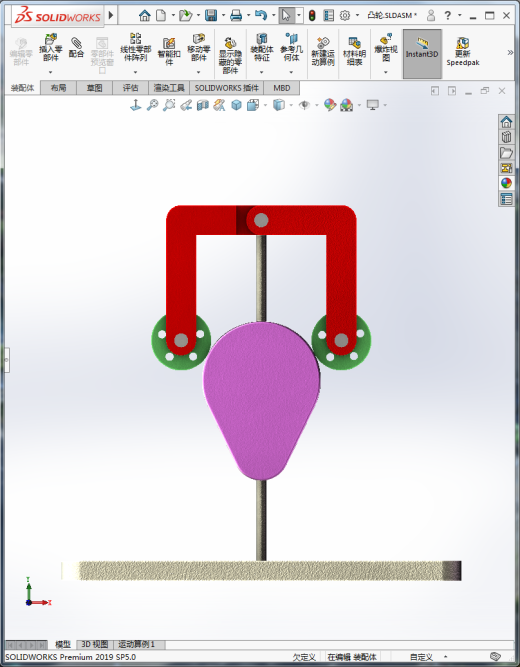Toggle Hide/Show Items eye icon
The image size is (520, 667).
click(x=304, y=105)
